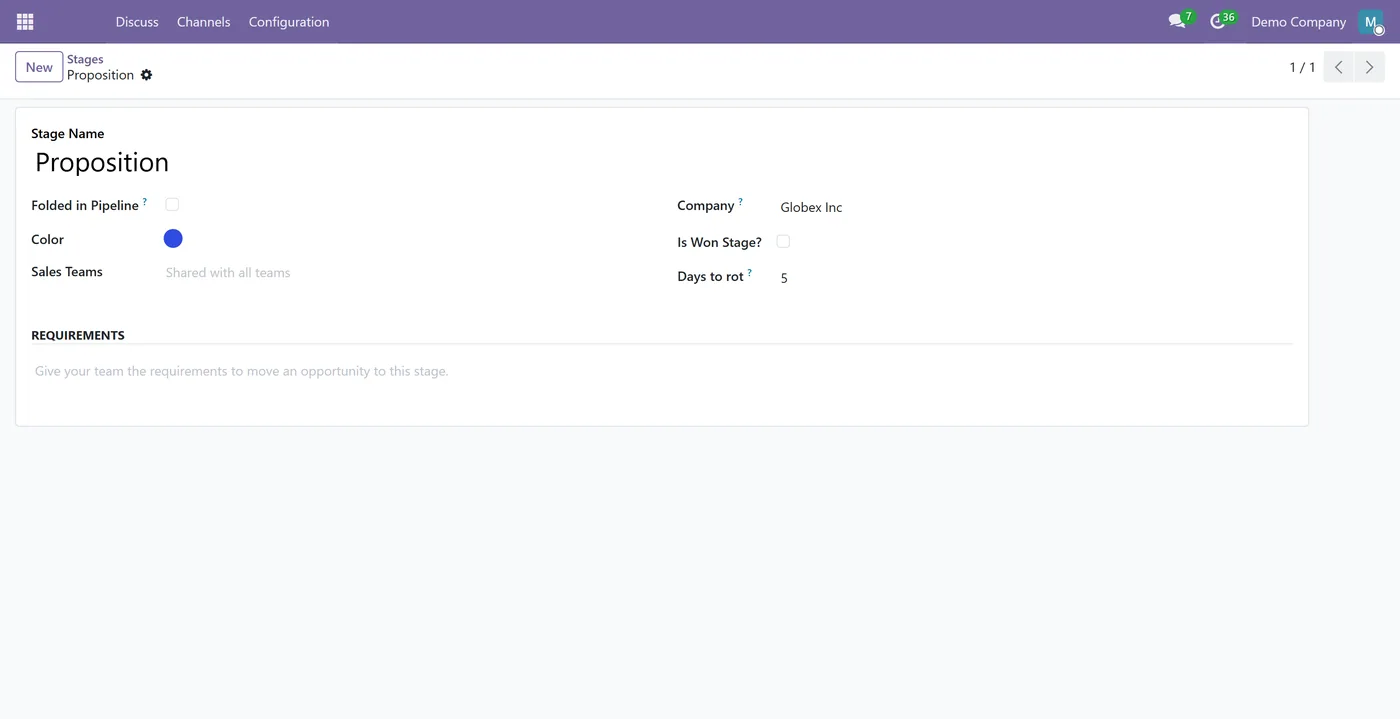The width and height of the screenshot is (1400, 719).
Task: Click the Days to rot value field
Action: coord(1034,278)
